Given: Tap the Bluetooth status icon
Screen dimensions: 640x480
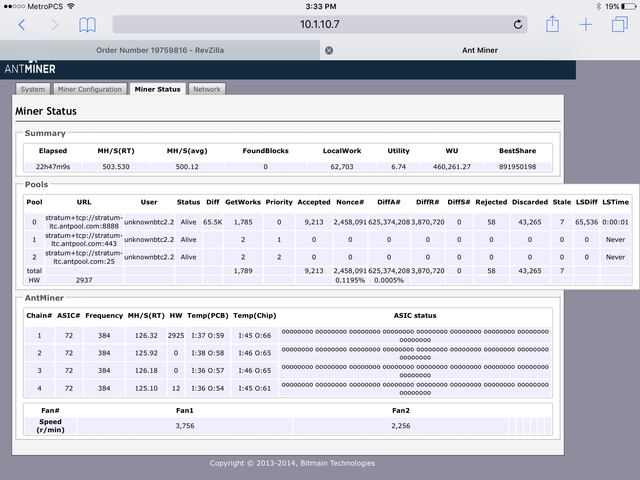Looking at the screenshot, I should [598, 7].
